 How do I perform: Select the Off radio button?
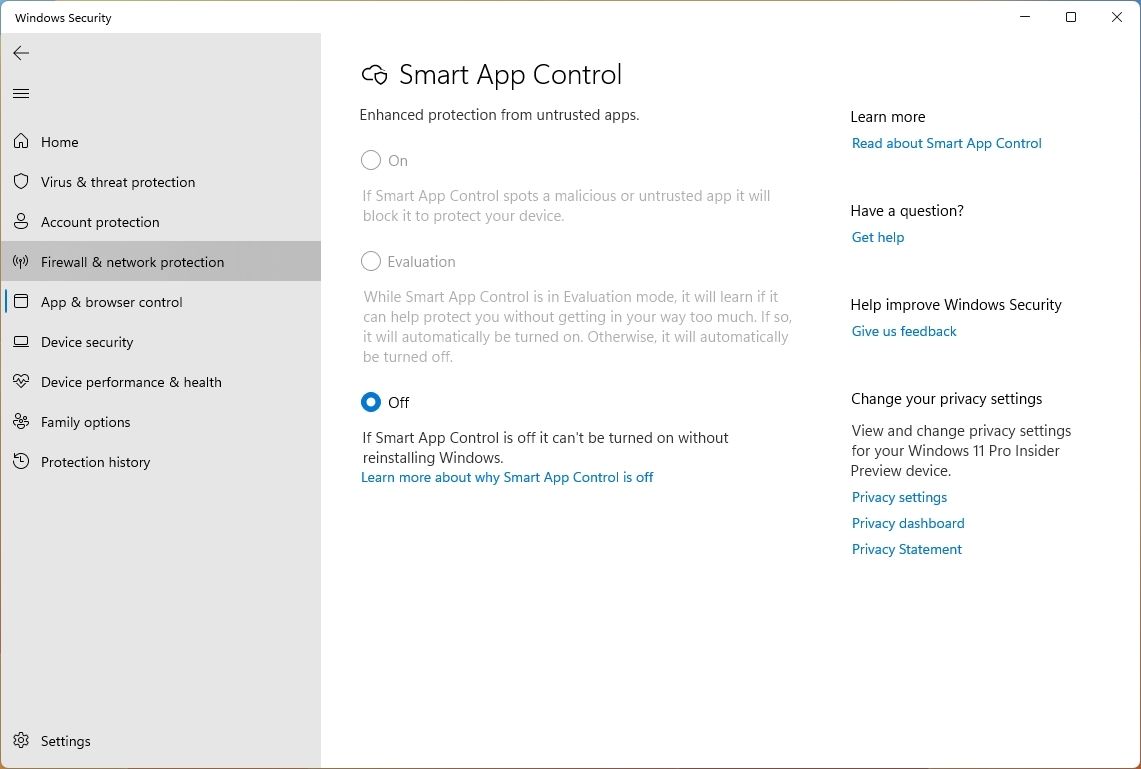371,402
